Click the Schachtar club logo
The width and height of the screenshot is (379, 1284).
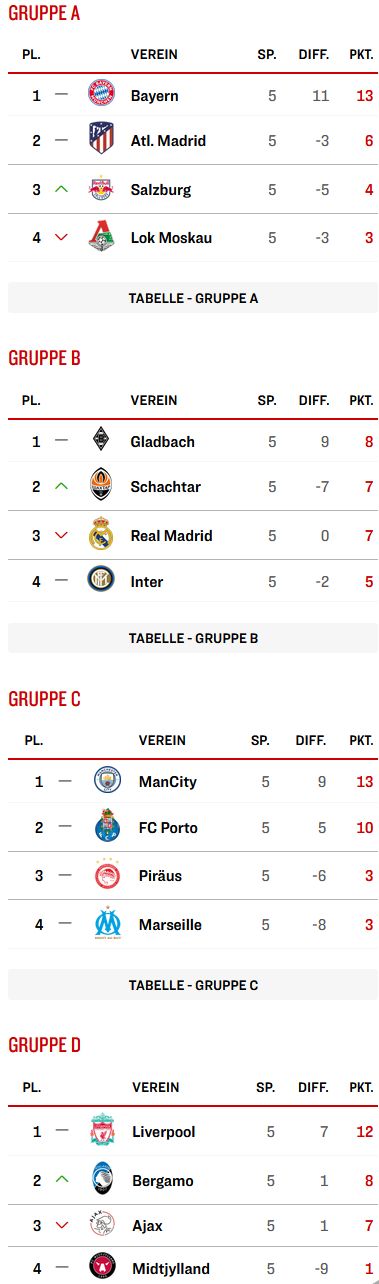click(102, 486)
